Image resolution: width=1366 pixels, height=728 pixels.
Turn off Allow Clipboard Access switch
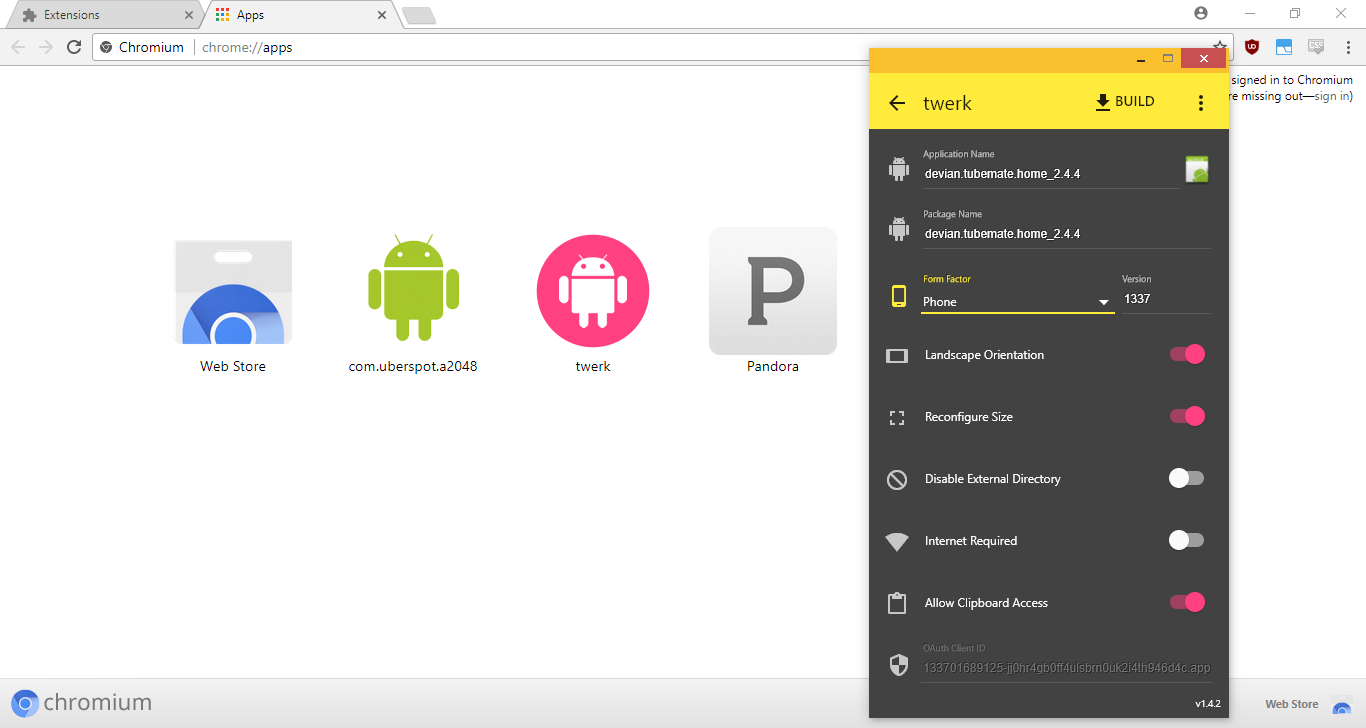pyautogui.click(x=1187, y=602)
